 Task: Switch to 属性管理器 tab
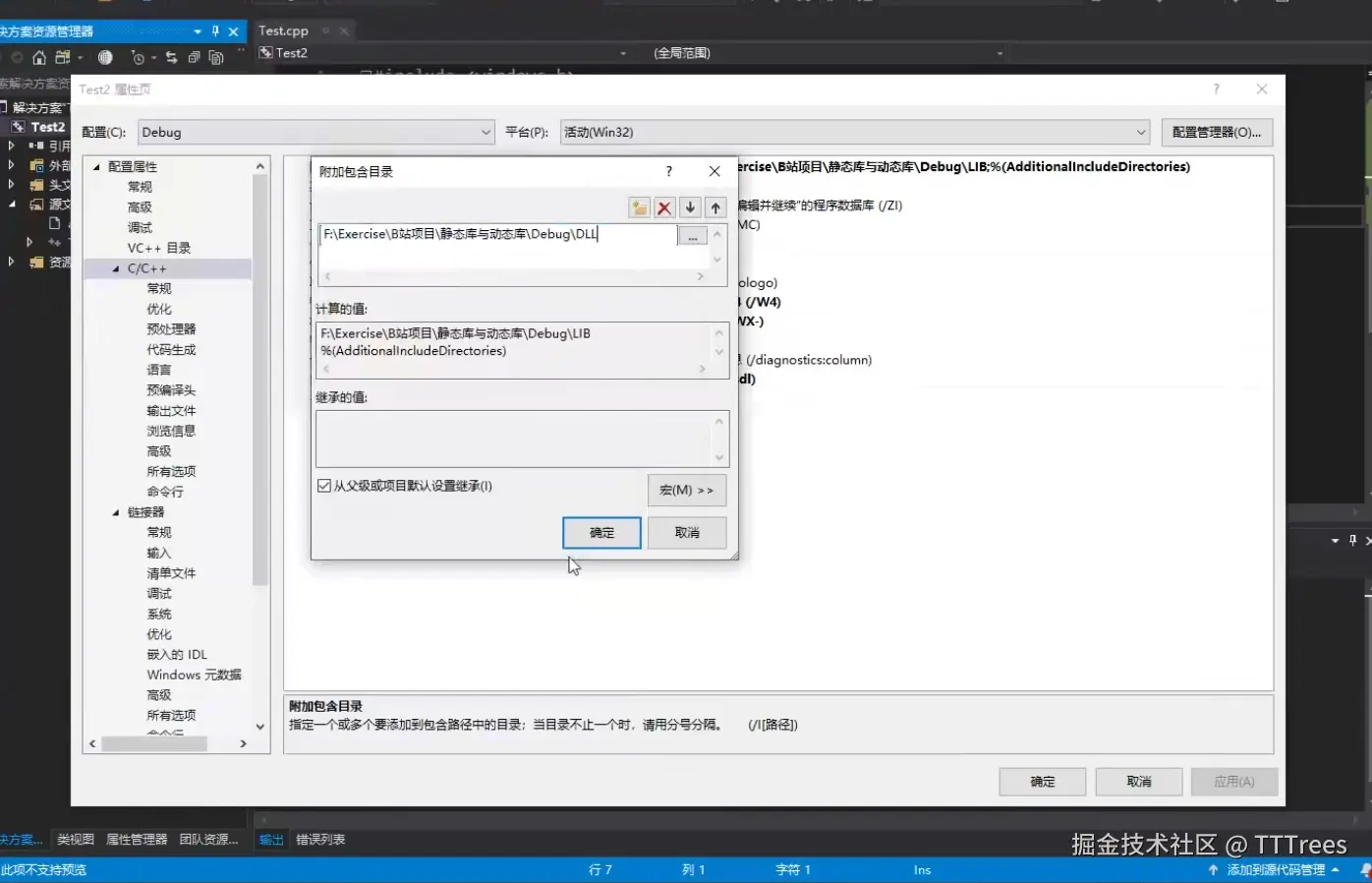pos(137,840)
